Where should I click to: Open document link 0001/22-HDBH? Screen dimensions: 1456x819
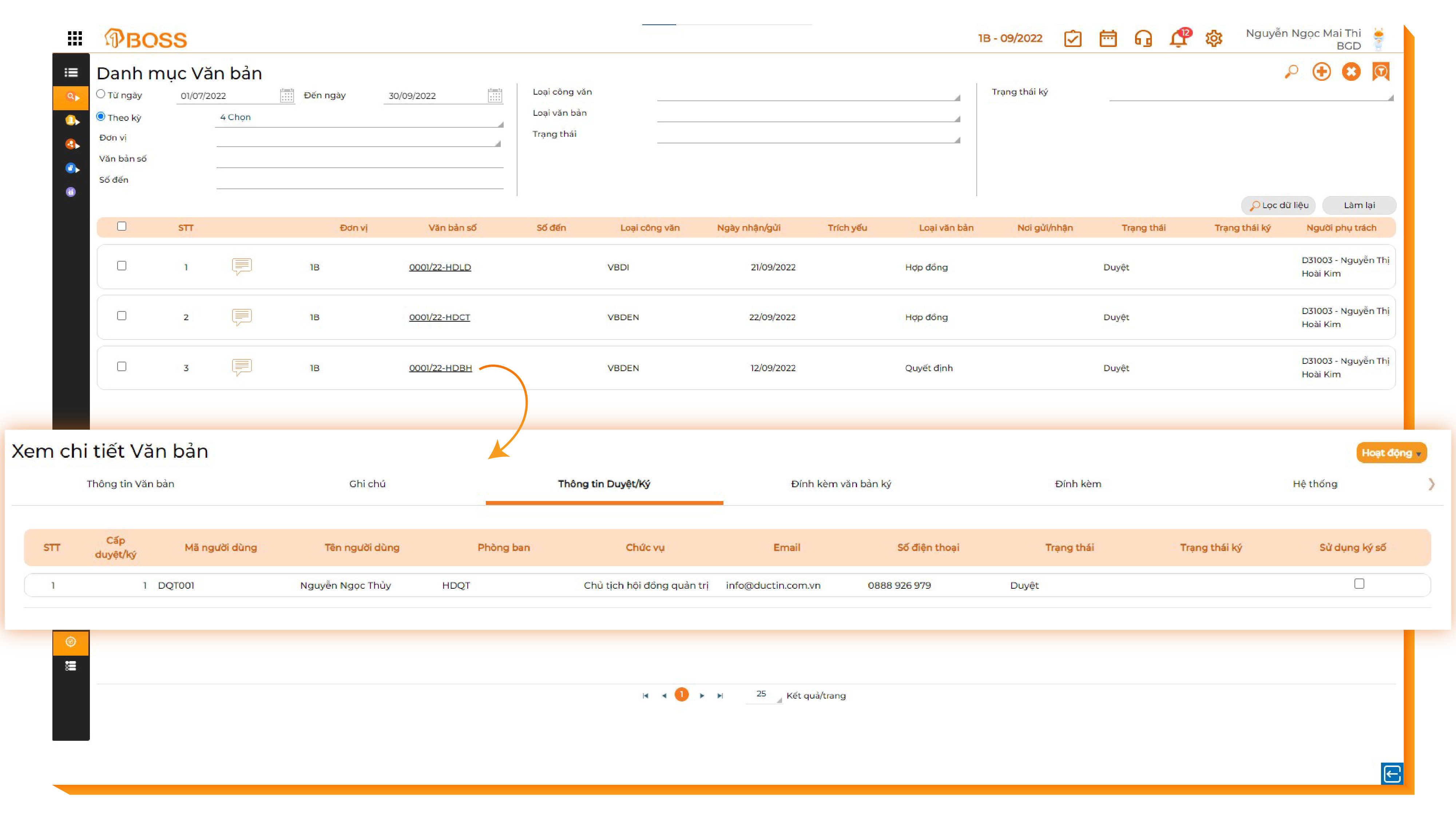[440, 368]
